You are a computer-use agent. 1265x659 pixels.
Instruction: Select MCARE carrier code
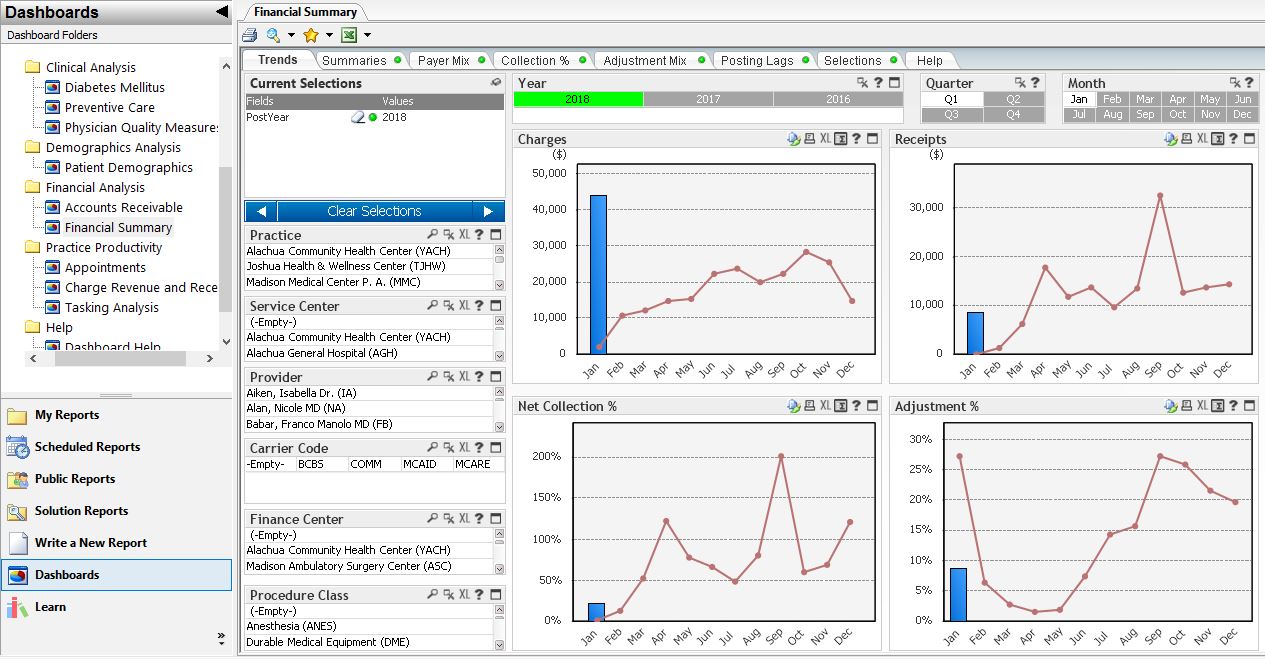coord(478,464)
